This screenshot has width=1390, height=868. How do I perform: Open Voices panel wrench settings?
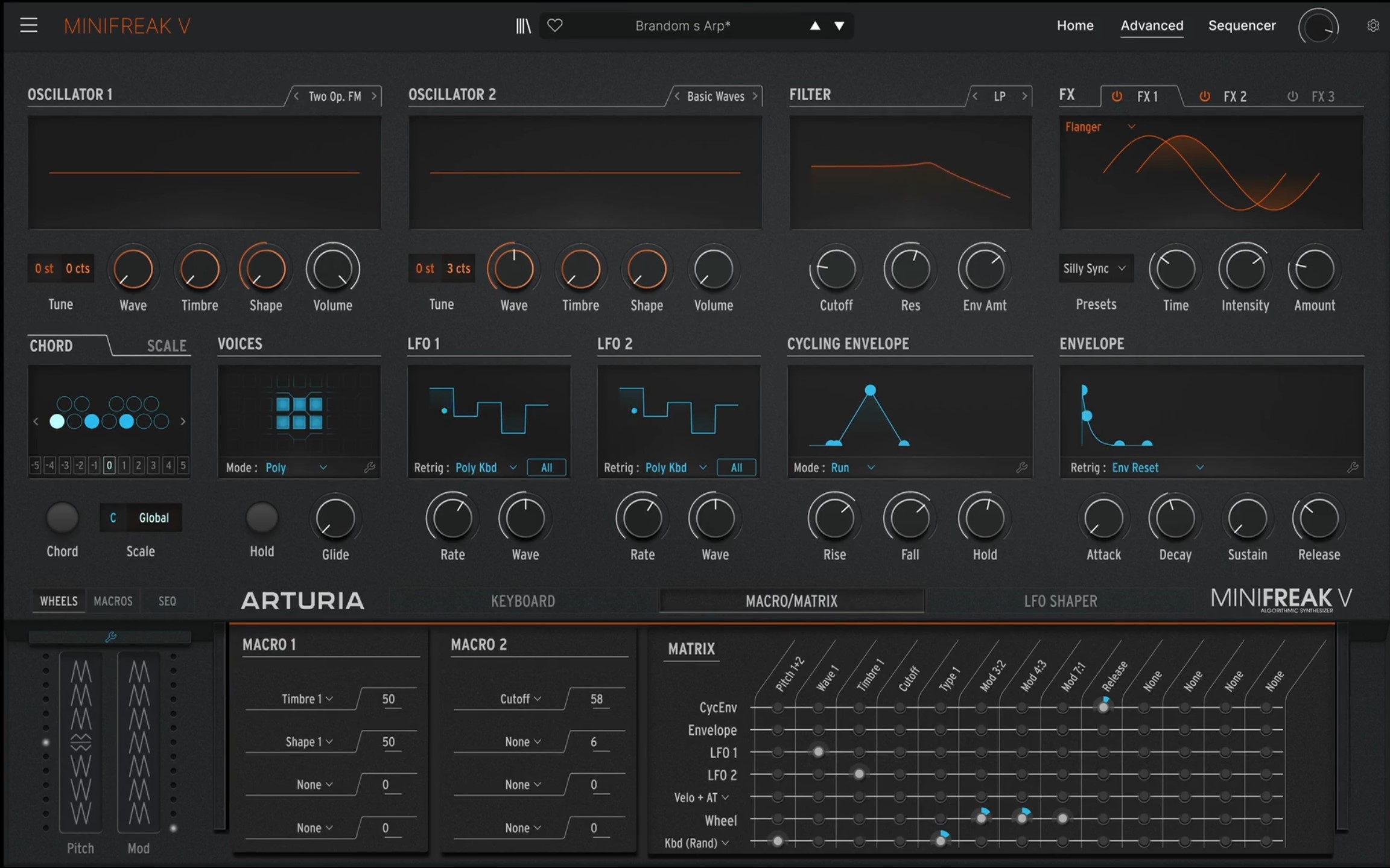point(370,467)
